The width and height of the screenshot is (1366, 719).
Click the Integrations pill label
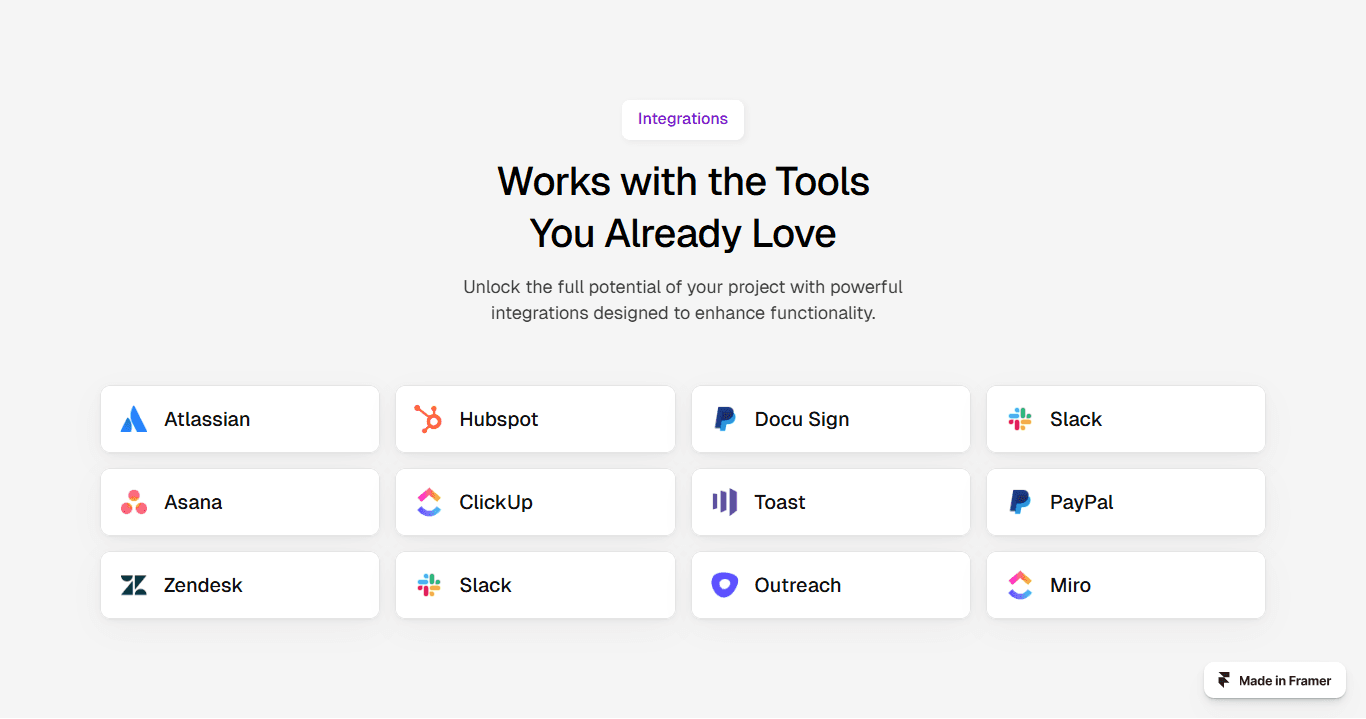coord(683,119)
